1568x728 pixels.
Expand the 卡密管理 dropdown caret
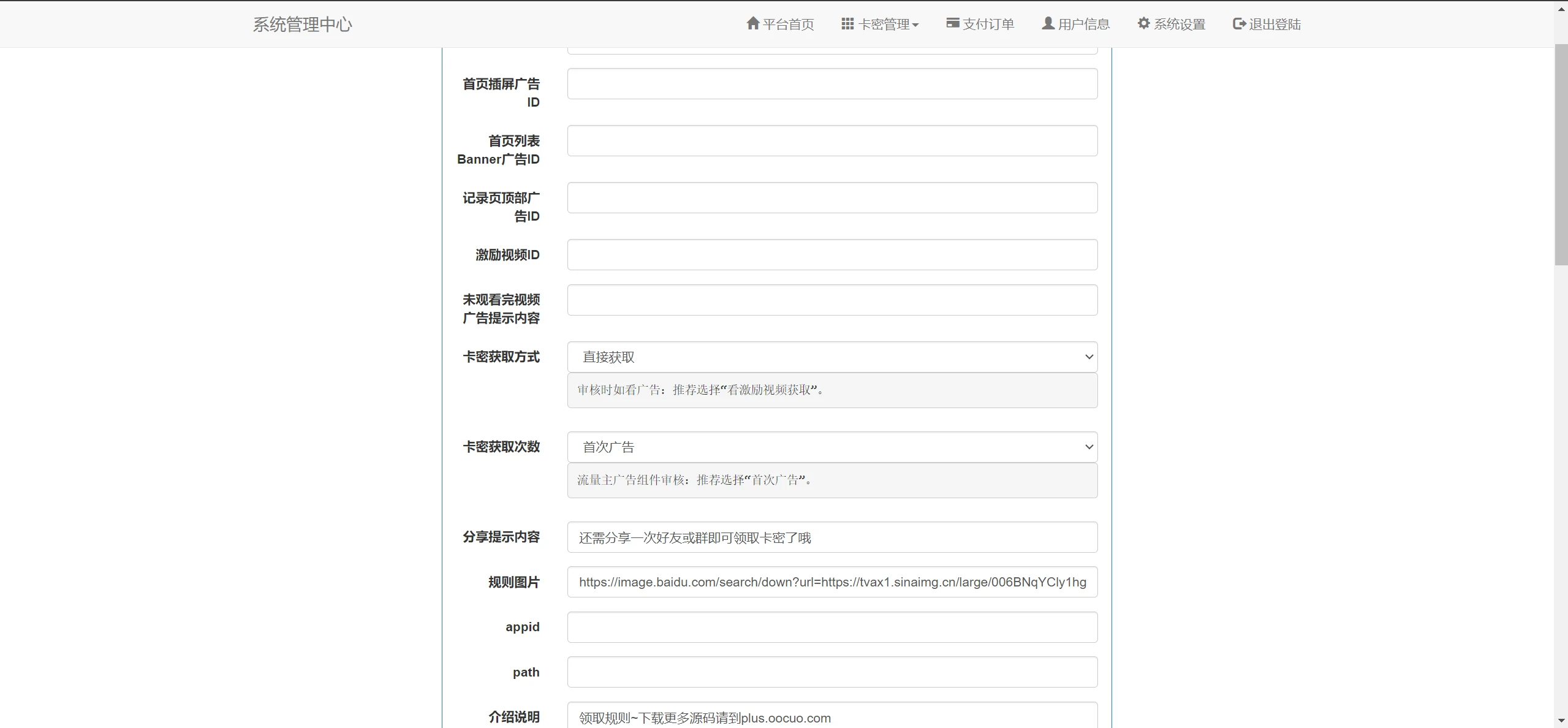[x=915, y=25]
